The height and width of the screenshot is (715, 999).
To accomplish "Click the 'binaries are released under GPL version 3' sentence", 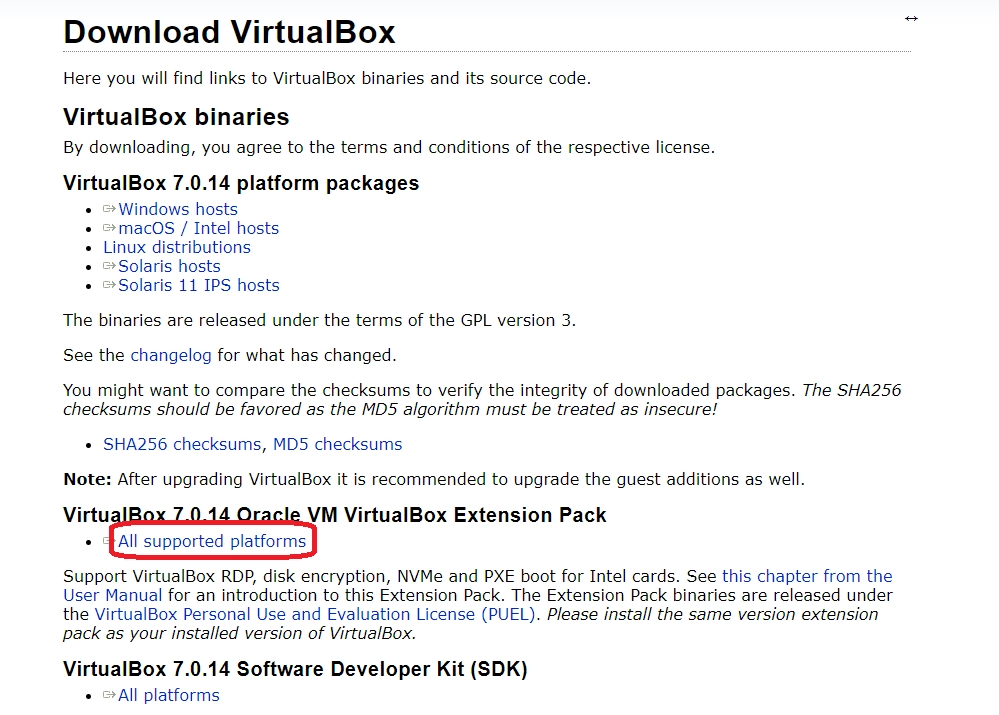I will [x=319, y=321].
